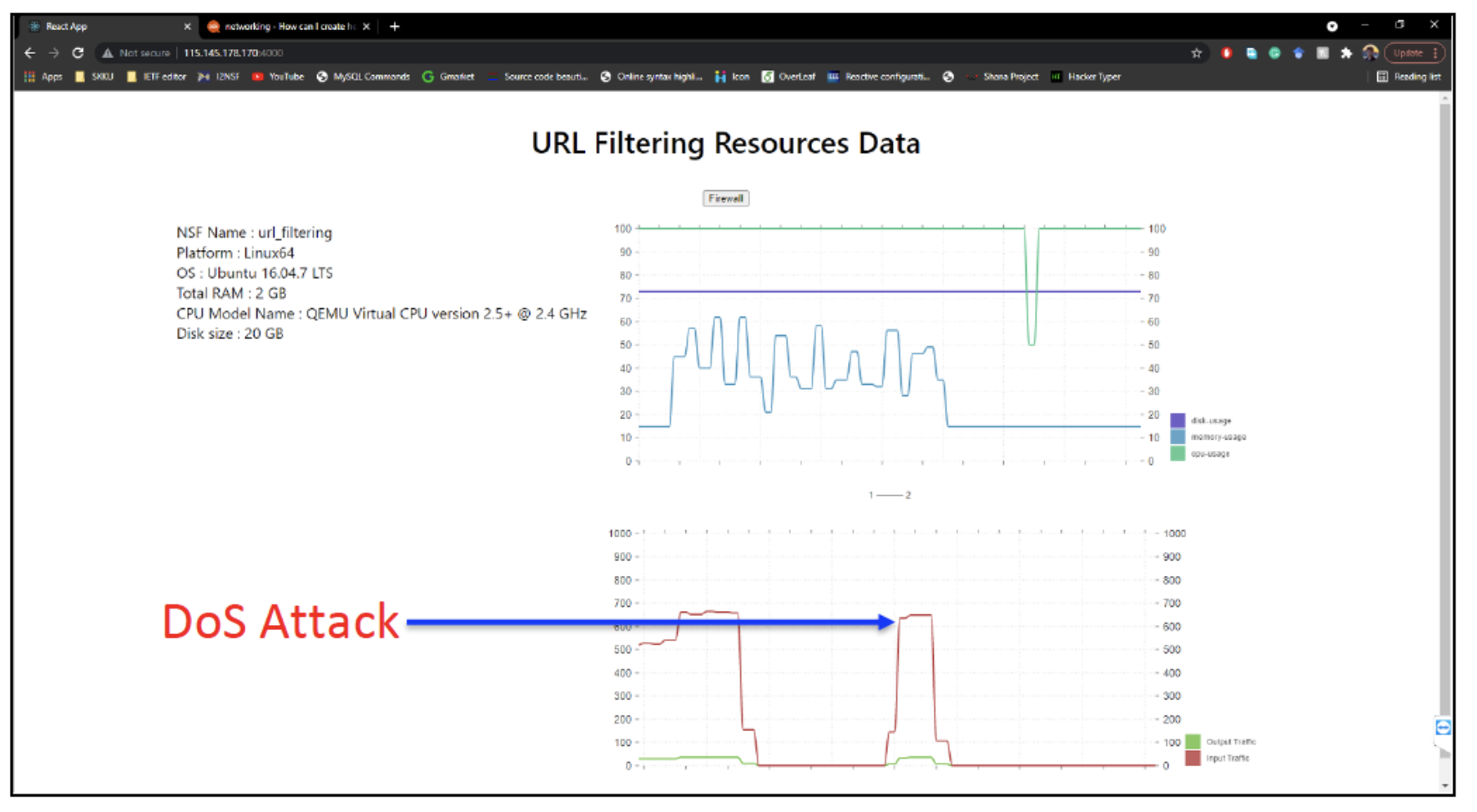Switch to the networking question tab
Image resolution: width=1477 pixels, height=812 pixels.
[x=282, y=26]
